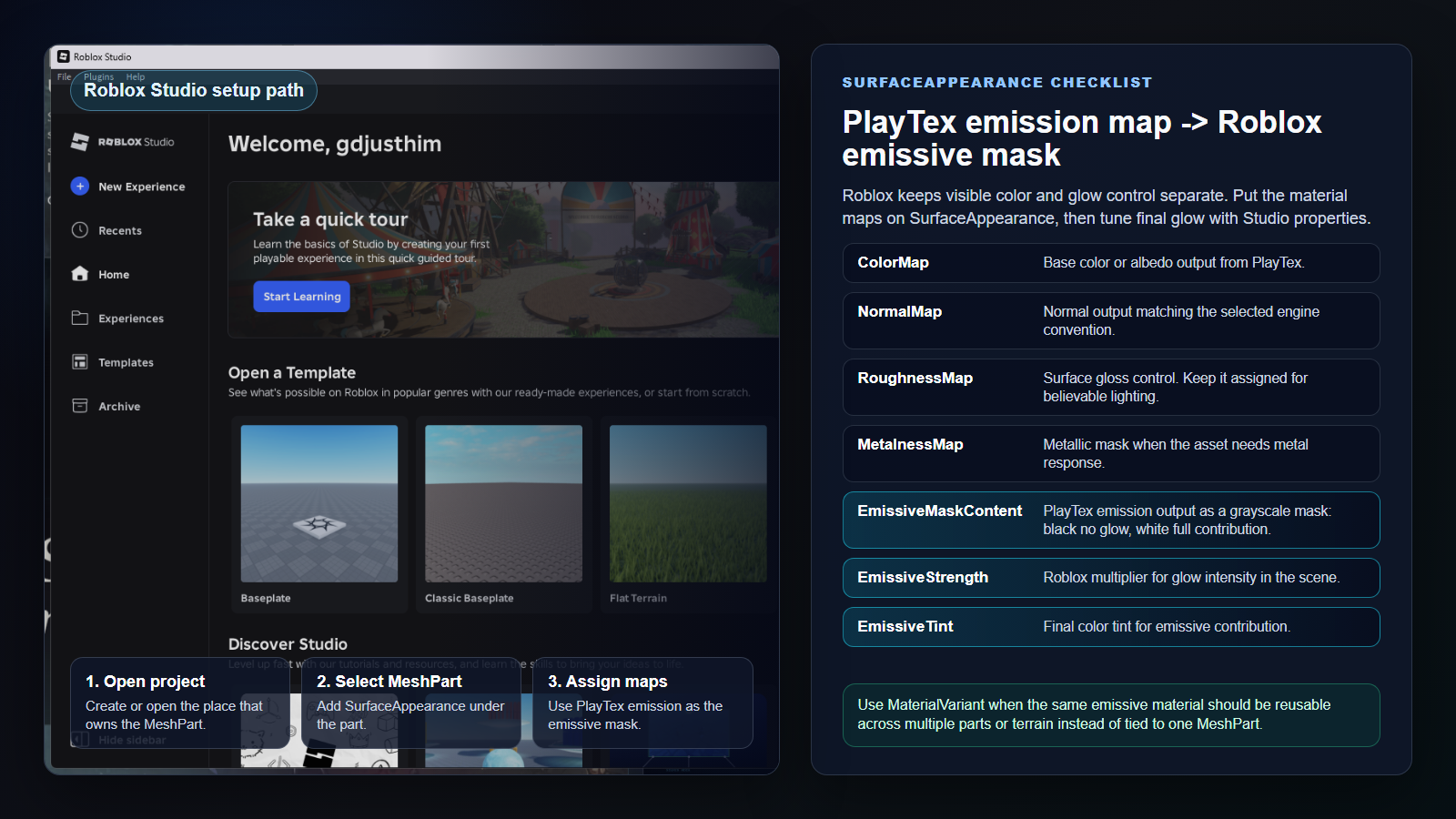Viewport: 1456px width, 819px height.
Task: Open Templates in the sidebar
Action: tap(113, 362)
